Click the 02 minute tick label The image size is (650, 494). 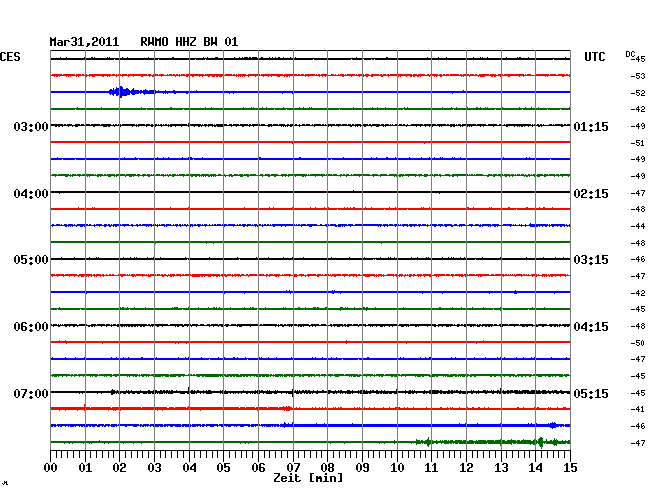point(119,468)
